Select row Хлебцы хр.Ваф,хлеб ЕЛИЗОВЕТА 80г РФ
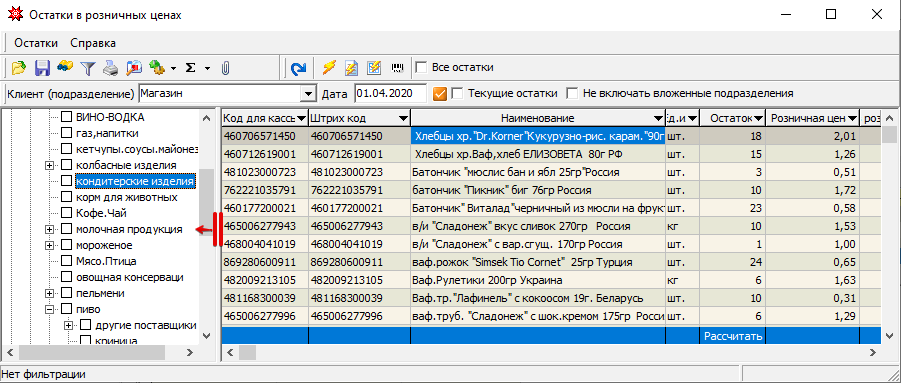Screen dimensions: 901x383 coord(551,154)
